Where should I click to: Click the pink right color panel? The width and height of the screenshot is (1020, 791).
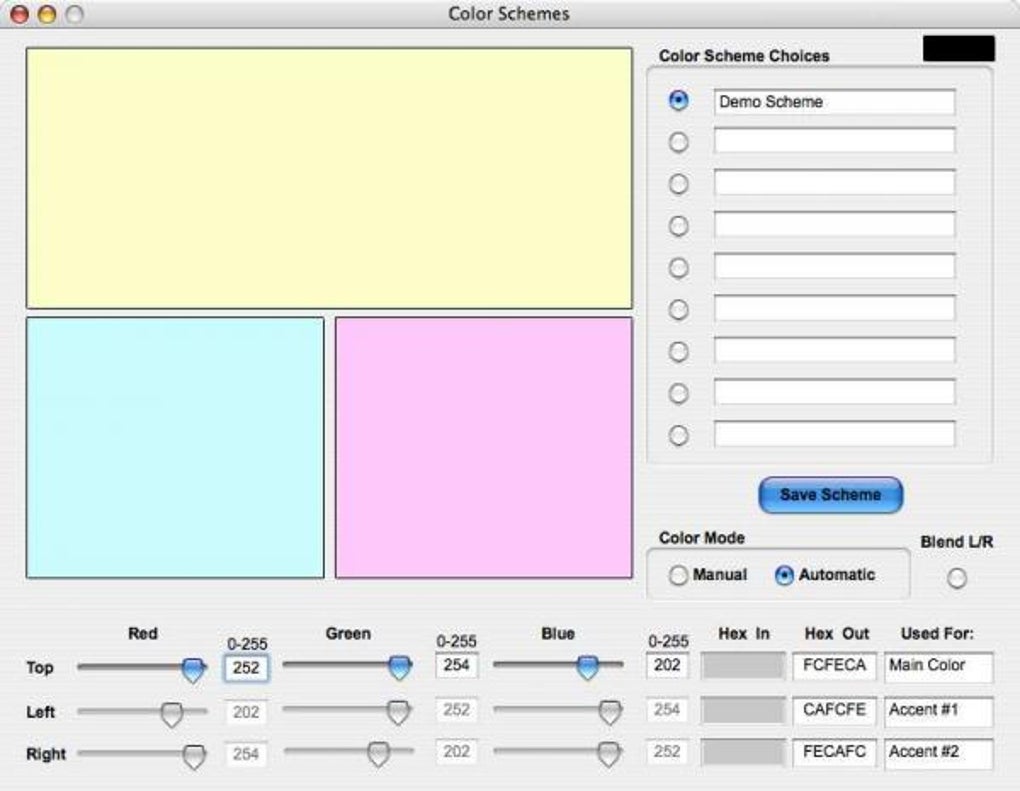click(484, 447)
